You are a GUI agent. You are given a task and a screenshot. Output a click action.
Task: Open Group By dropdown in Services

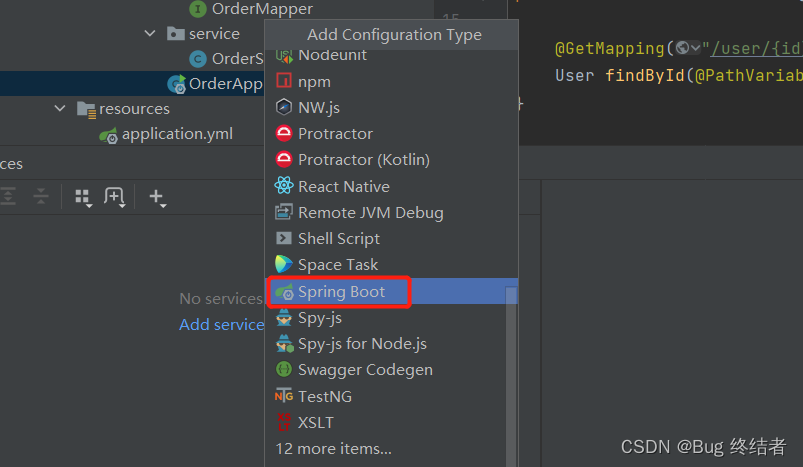coord(83,198)
